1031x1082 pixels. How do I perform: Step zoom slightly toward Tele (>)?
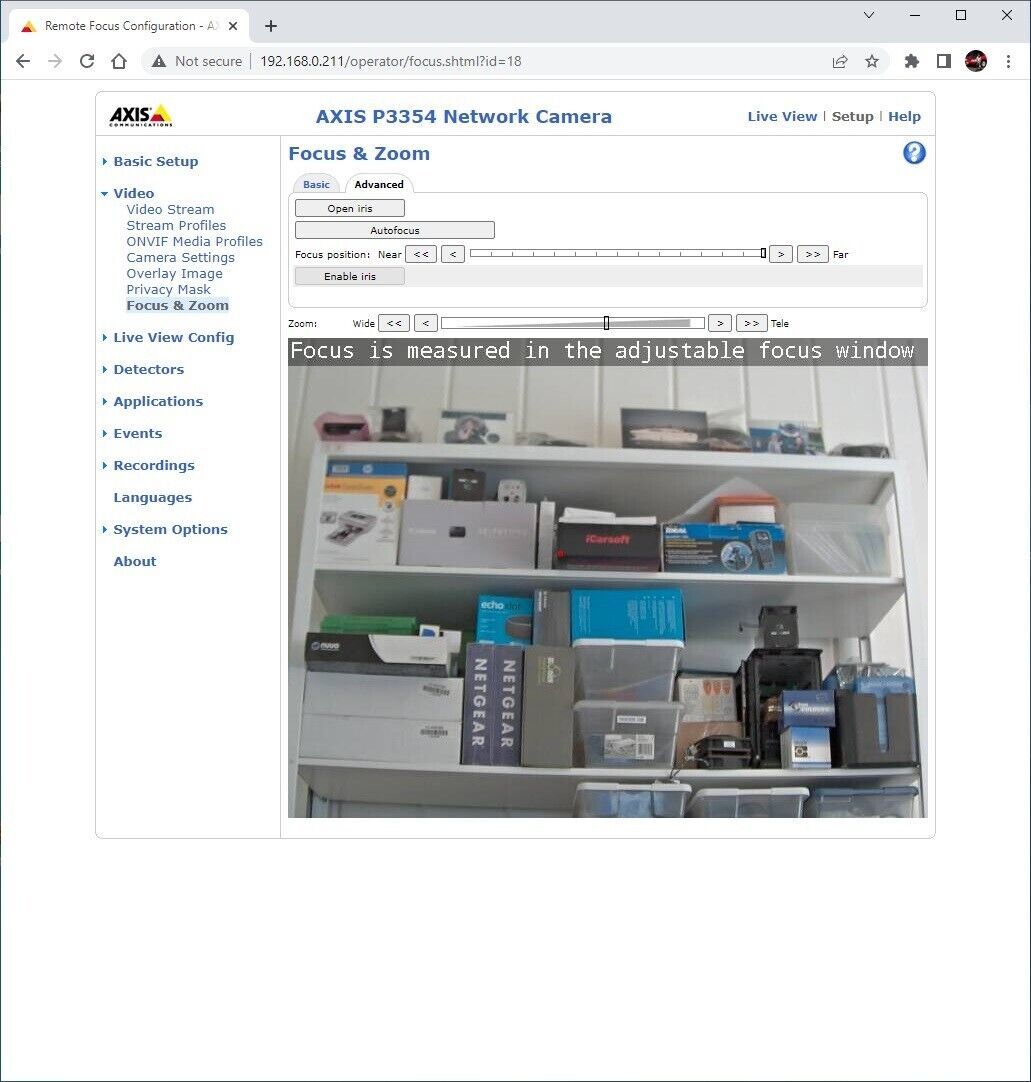point(720,323)
